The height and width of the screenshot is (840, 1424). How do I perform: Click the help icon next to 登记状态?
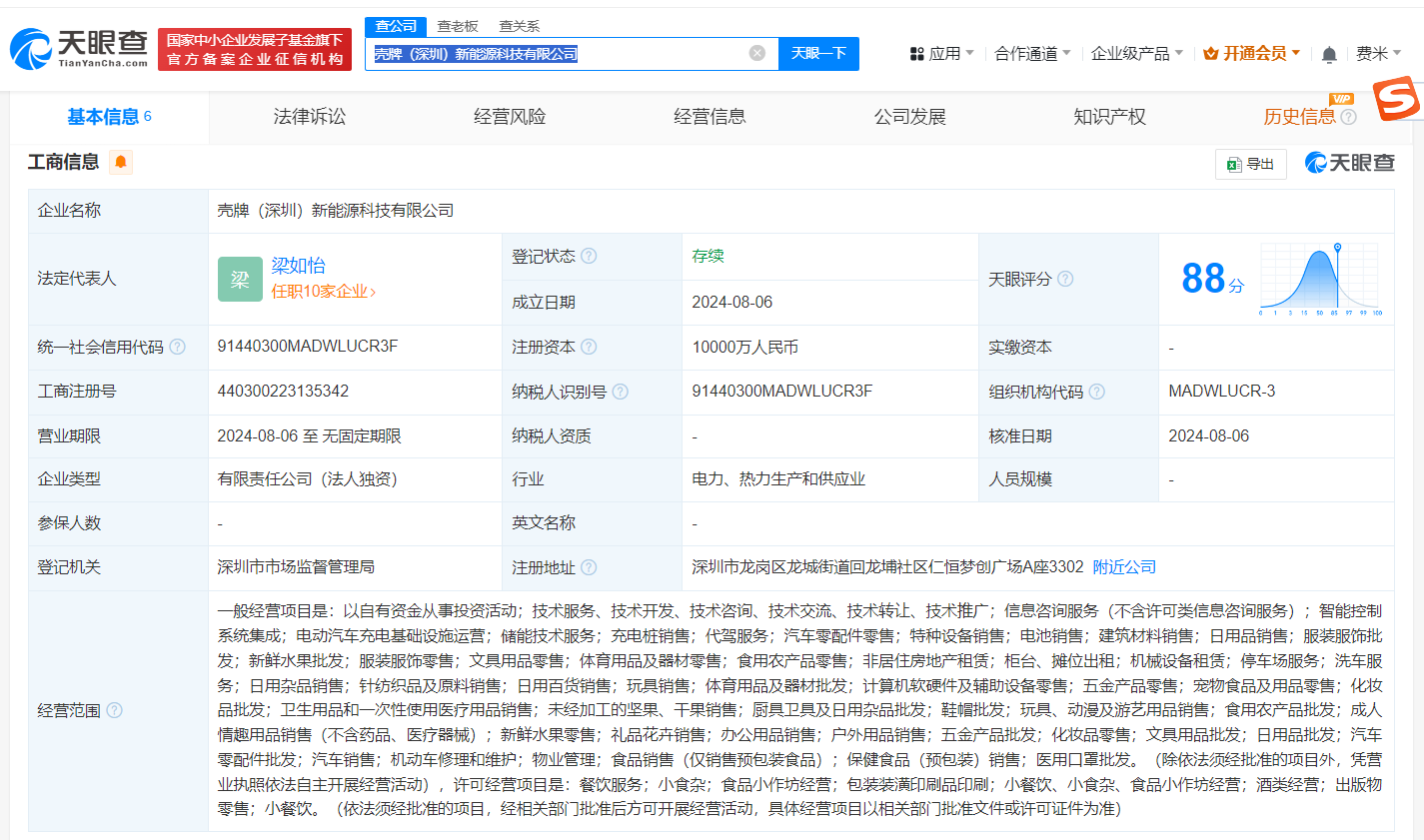coord(589,256)
